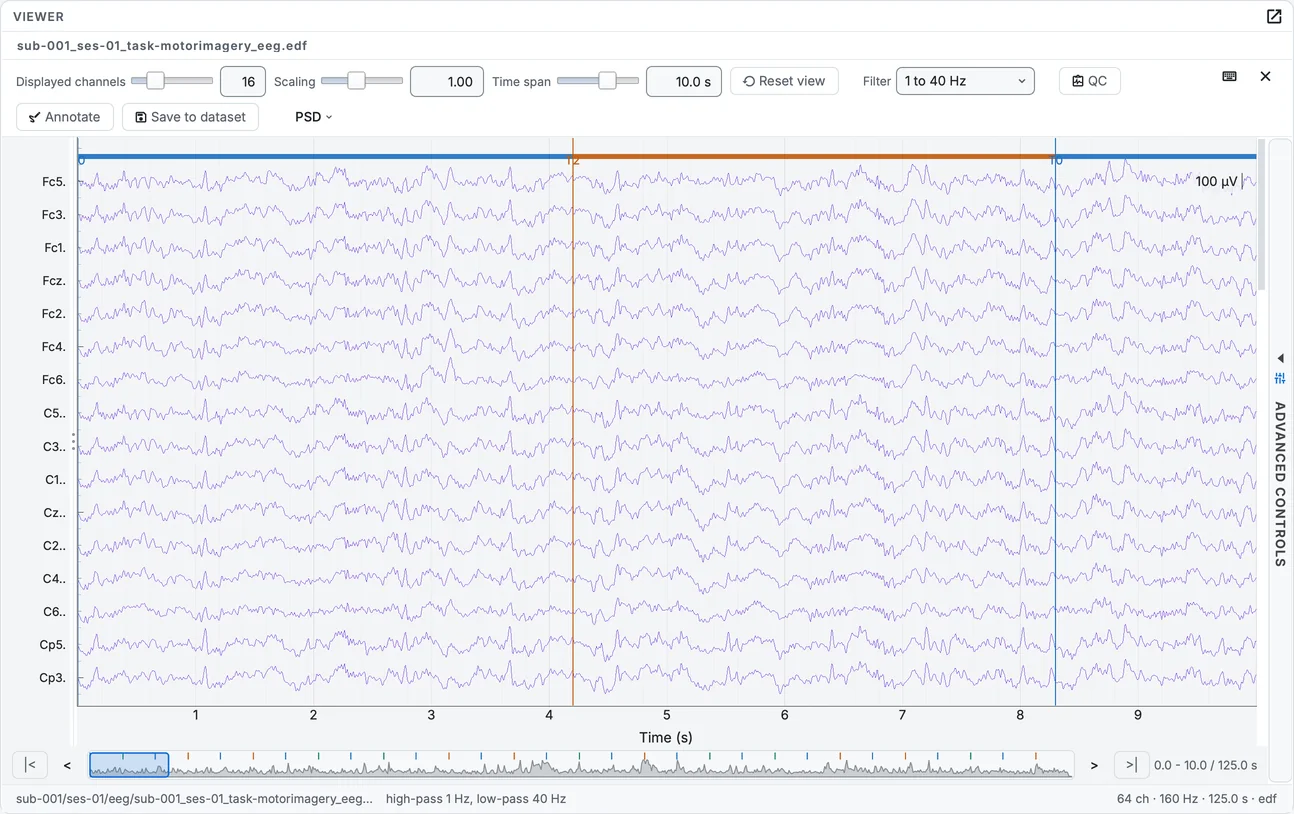Image resolution: width=1294 pixels, height=814 pixels.
Task: Open viewer in new window icon
Action: pos(1274,16)
